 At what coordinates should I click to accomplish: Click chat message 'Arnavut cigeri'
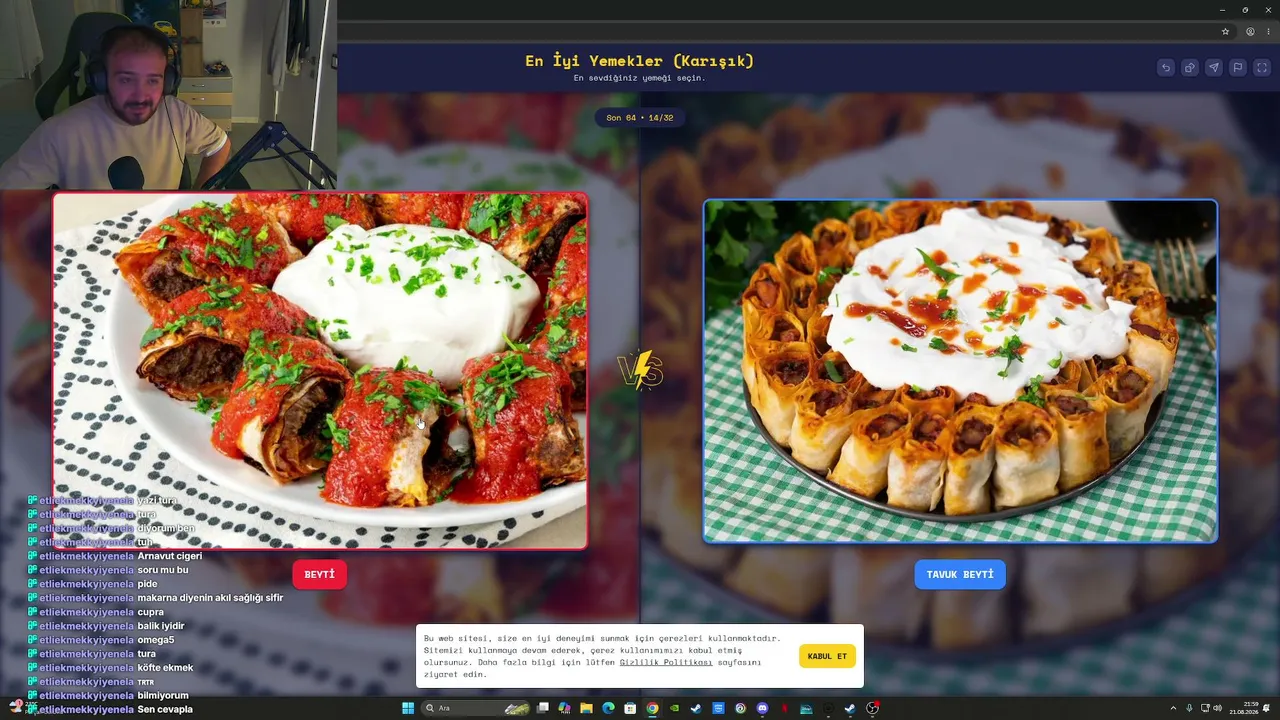coord(170,556)
